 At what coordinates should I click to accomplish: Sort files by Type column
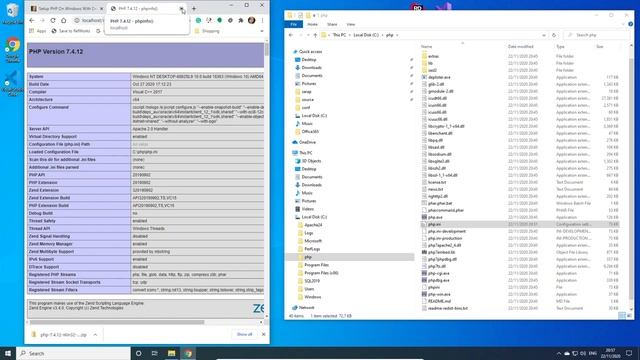[560, 47]
